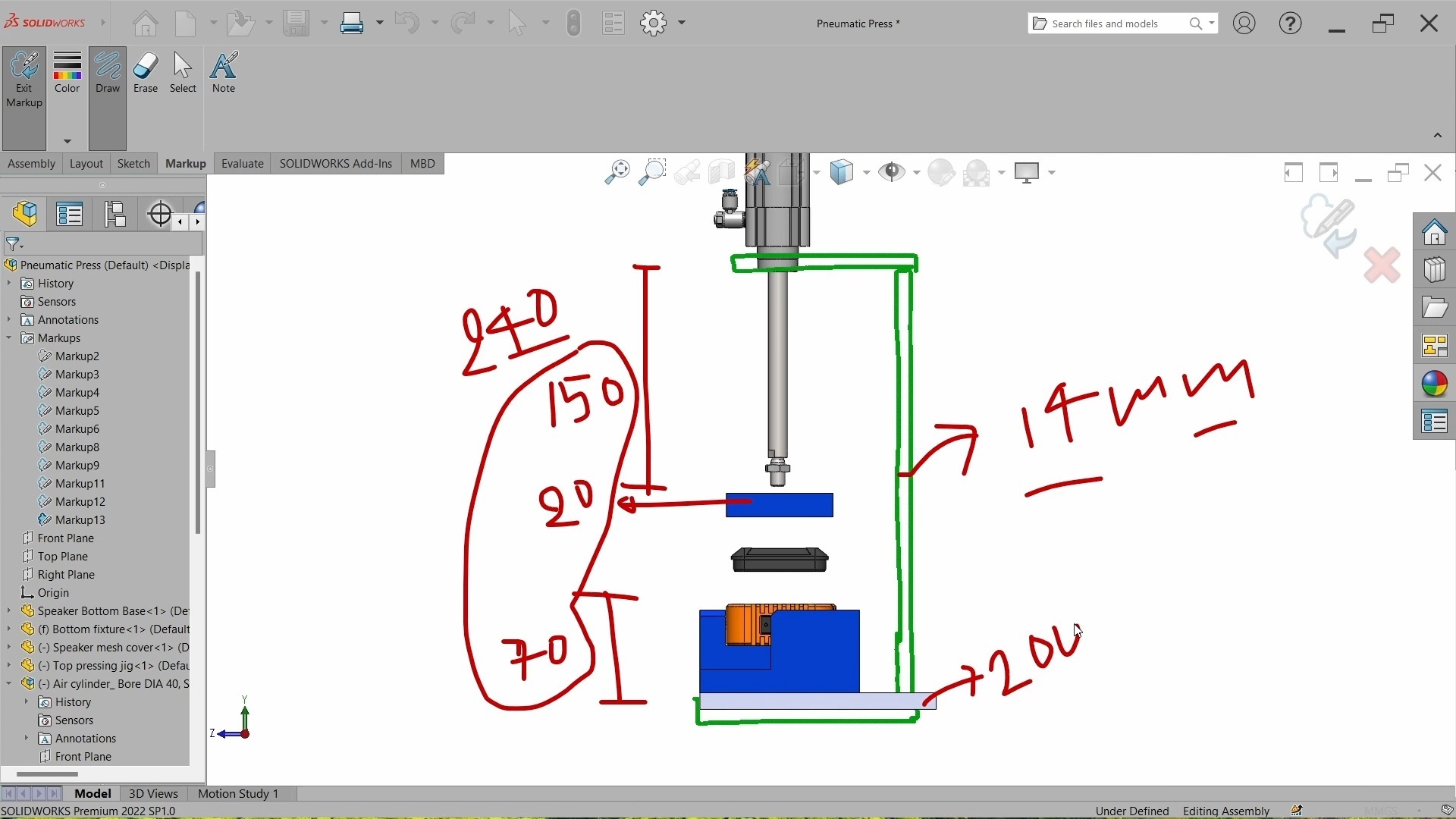Open SOLIDWORKS Add-Ins tab
Screen dimensions: 1456x819
pos(336,164)
